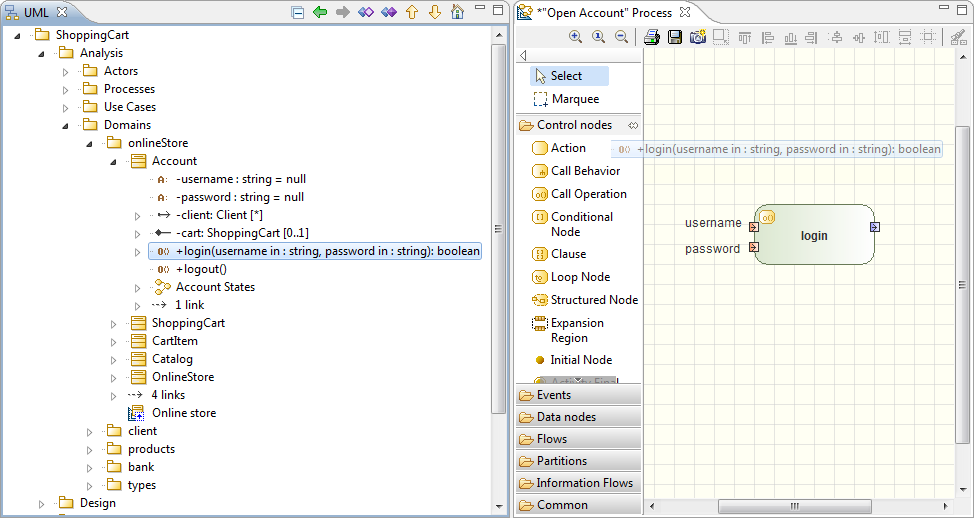The height and width of the screenshot is (518, 974).
Task: Pick the Expansion Region palette tool
Action: (x=568, y=330)
